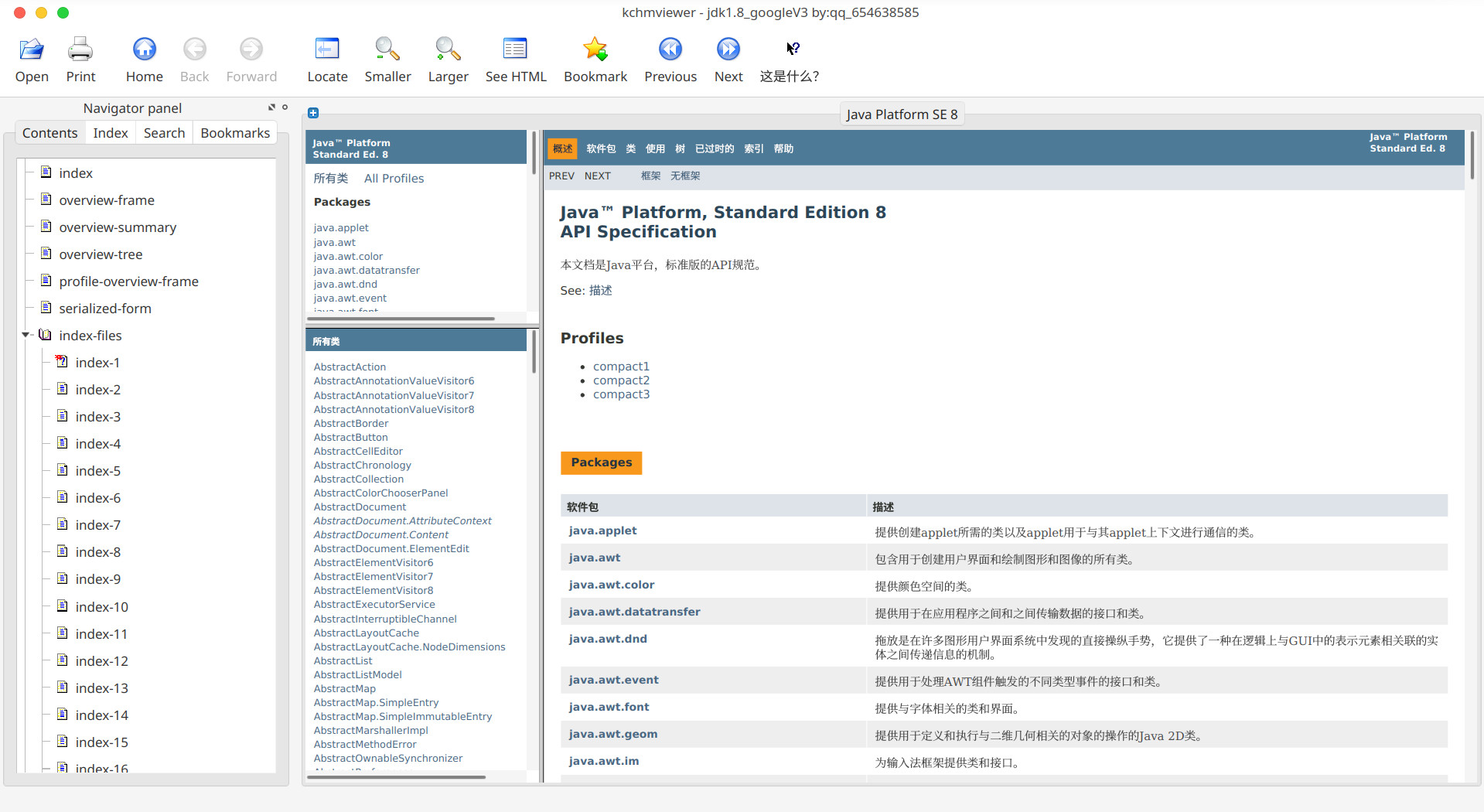
Task: Follow the 描述 See link
Action: [601, 291]
